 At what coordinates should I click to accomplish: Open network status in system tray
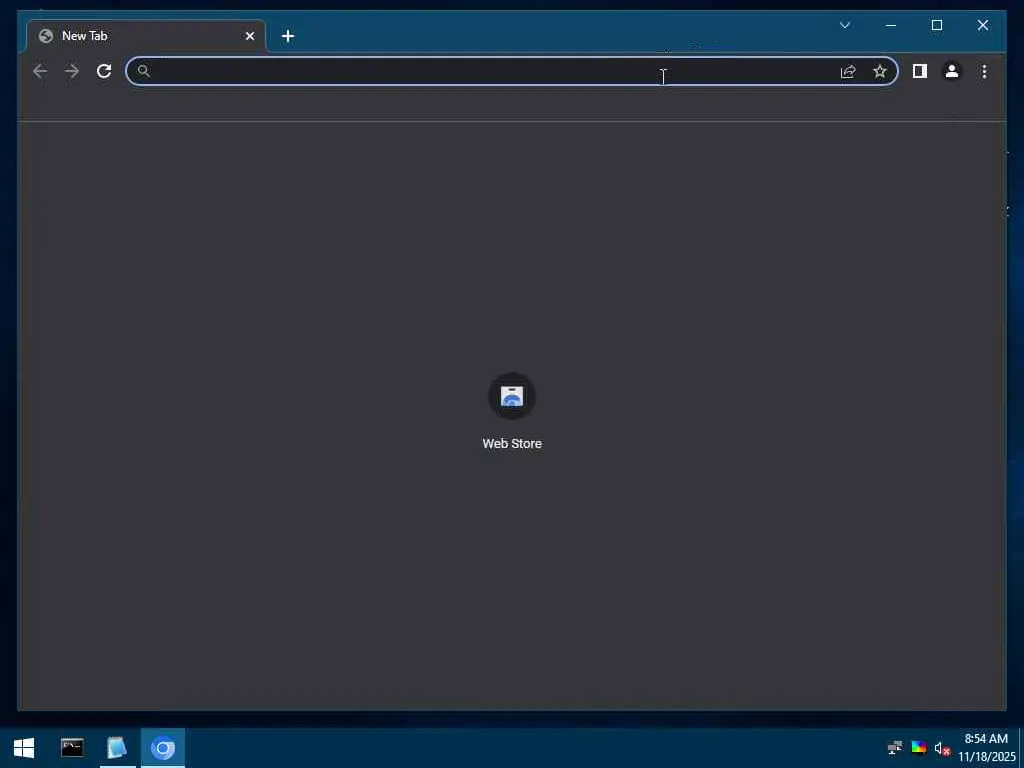895,748
